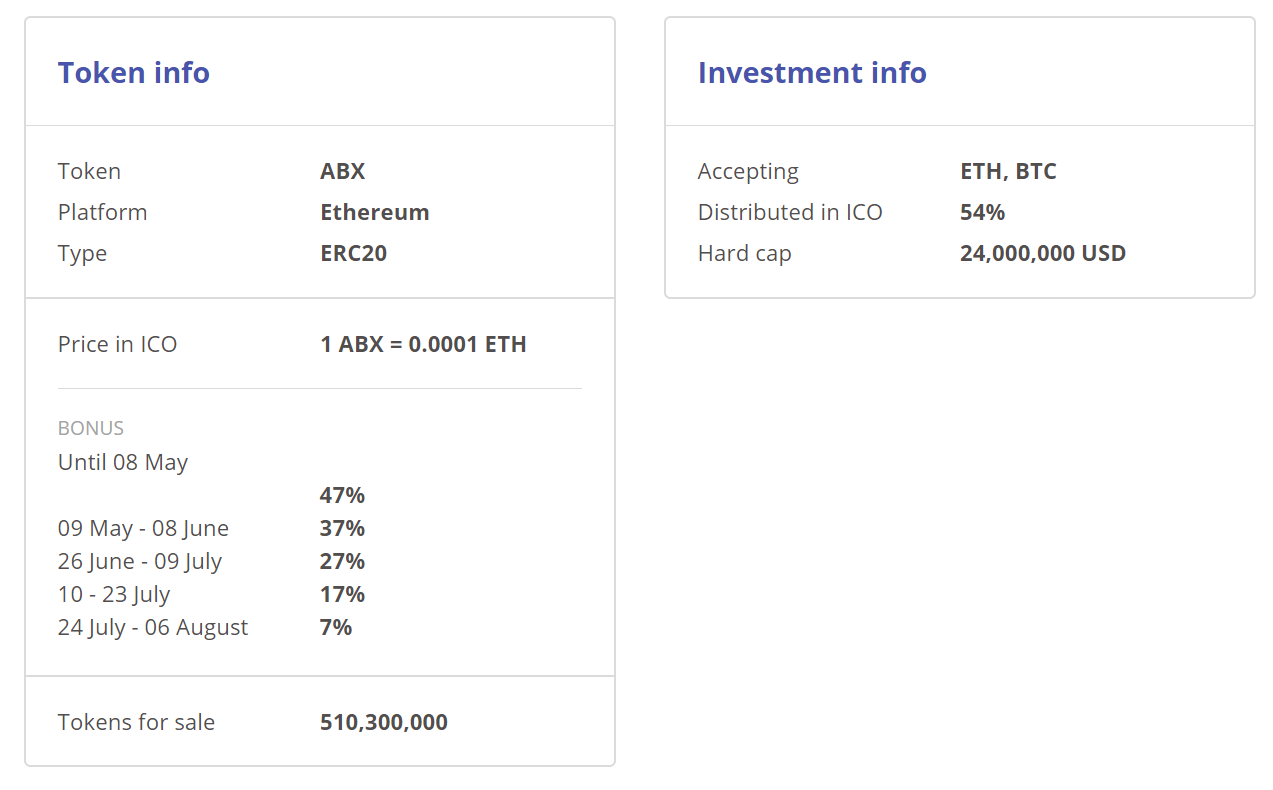Click the hard cap 24,000,000 USD

point(1043,253)
